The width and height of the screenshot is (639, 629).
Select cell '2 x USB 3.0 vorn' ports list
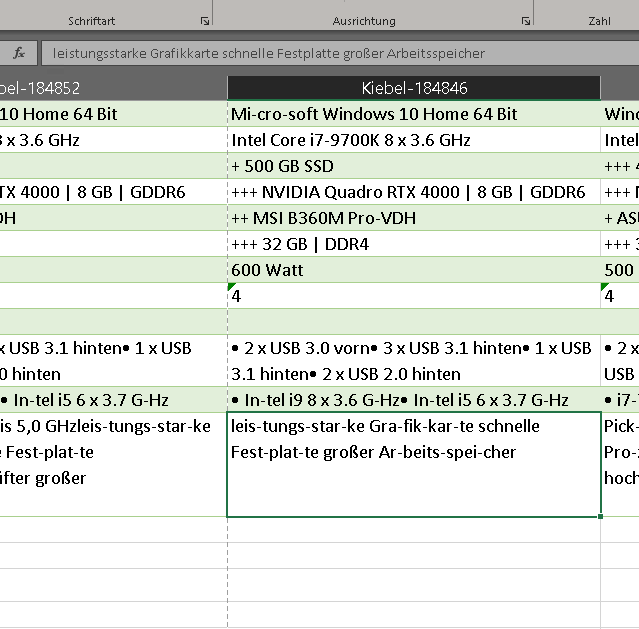point(414,361)
